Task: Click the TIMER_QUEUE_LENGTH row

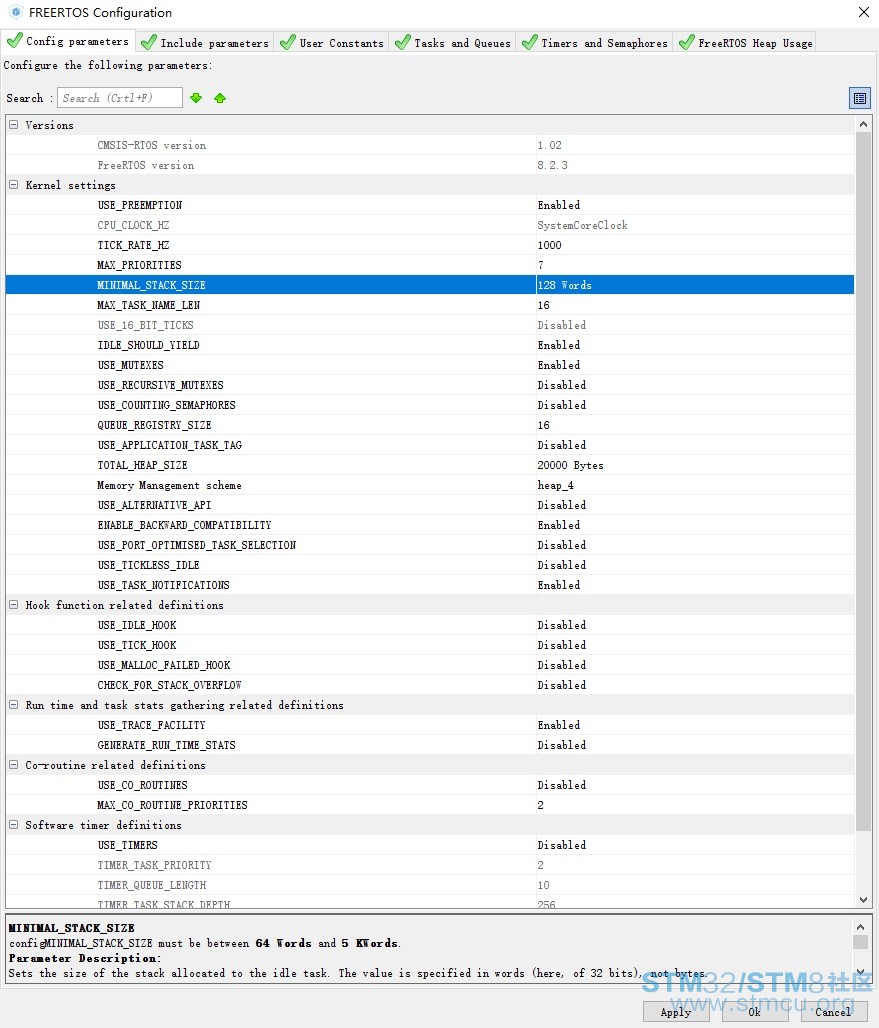Action: click(429, 885)
